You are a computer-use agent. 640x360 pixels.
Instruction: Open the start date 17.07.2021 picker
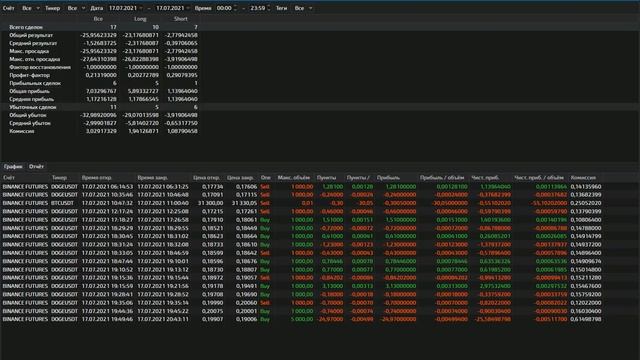click(126, 8)
